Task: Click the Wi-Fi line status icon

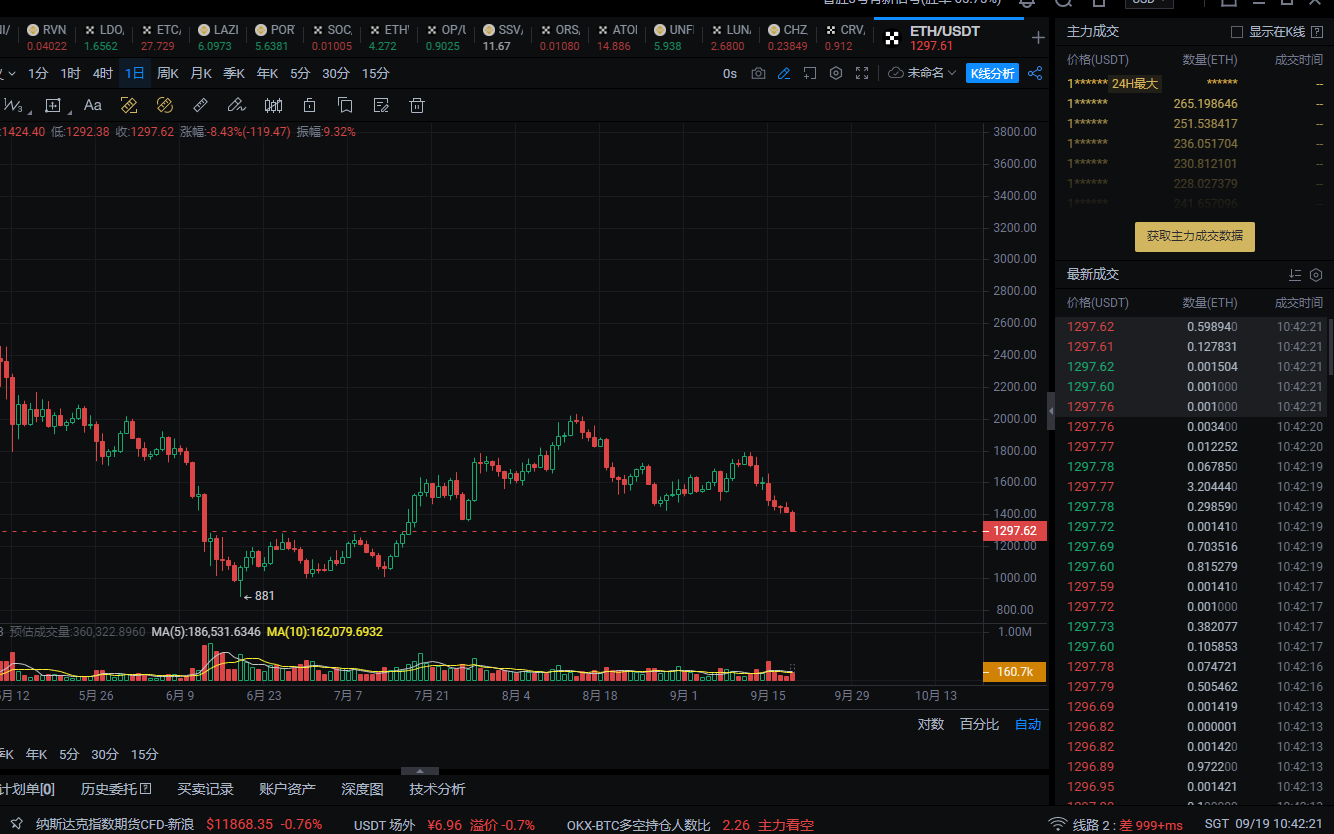Action: pyautogui.click(x=1058, y=824)
